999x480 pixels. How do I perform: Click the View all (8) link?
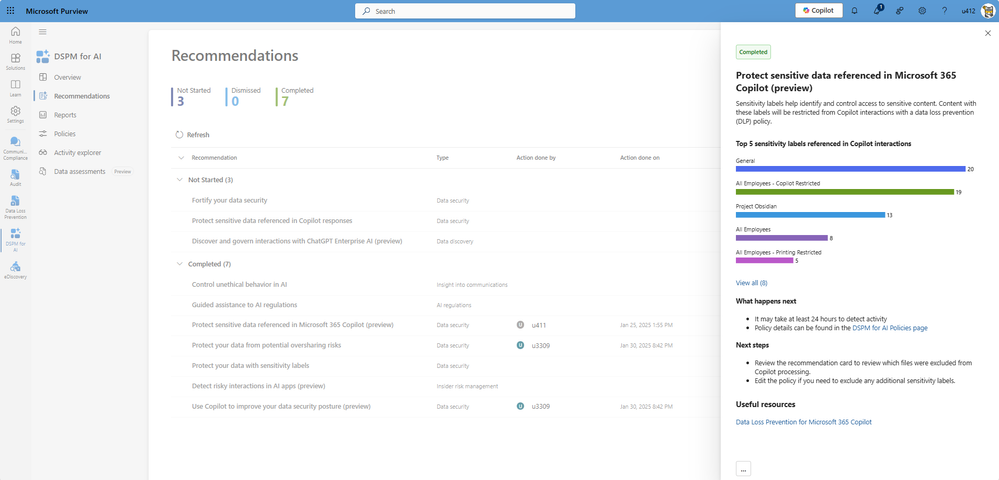point(751,282)
